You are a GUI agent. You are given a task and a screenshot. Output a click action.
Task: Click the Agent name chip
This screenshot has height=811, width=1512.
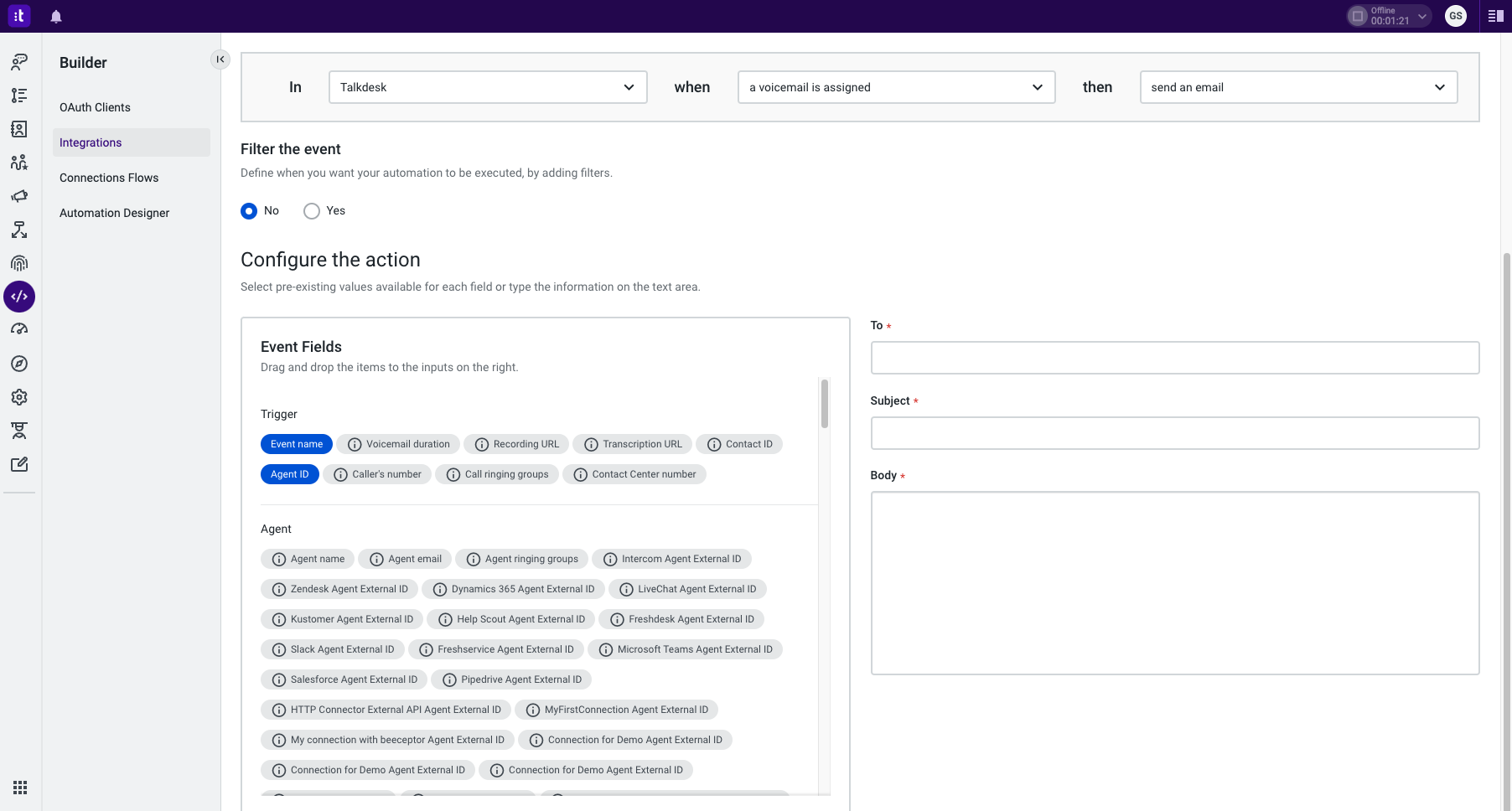click(x=308, y=559)
